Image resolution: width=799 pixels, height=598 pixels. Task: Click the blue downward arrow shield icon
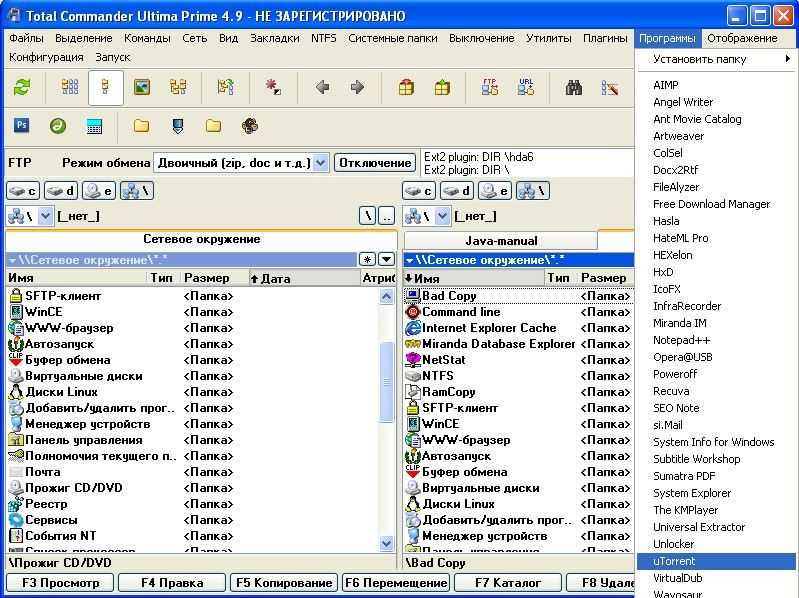click(177, 126)
